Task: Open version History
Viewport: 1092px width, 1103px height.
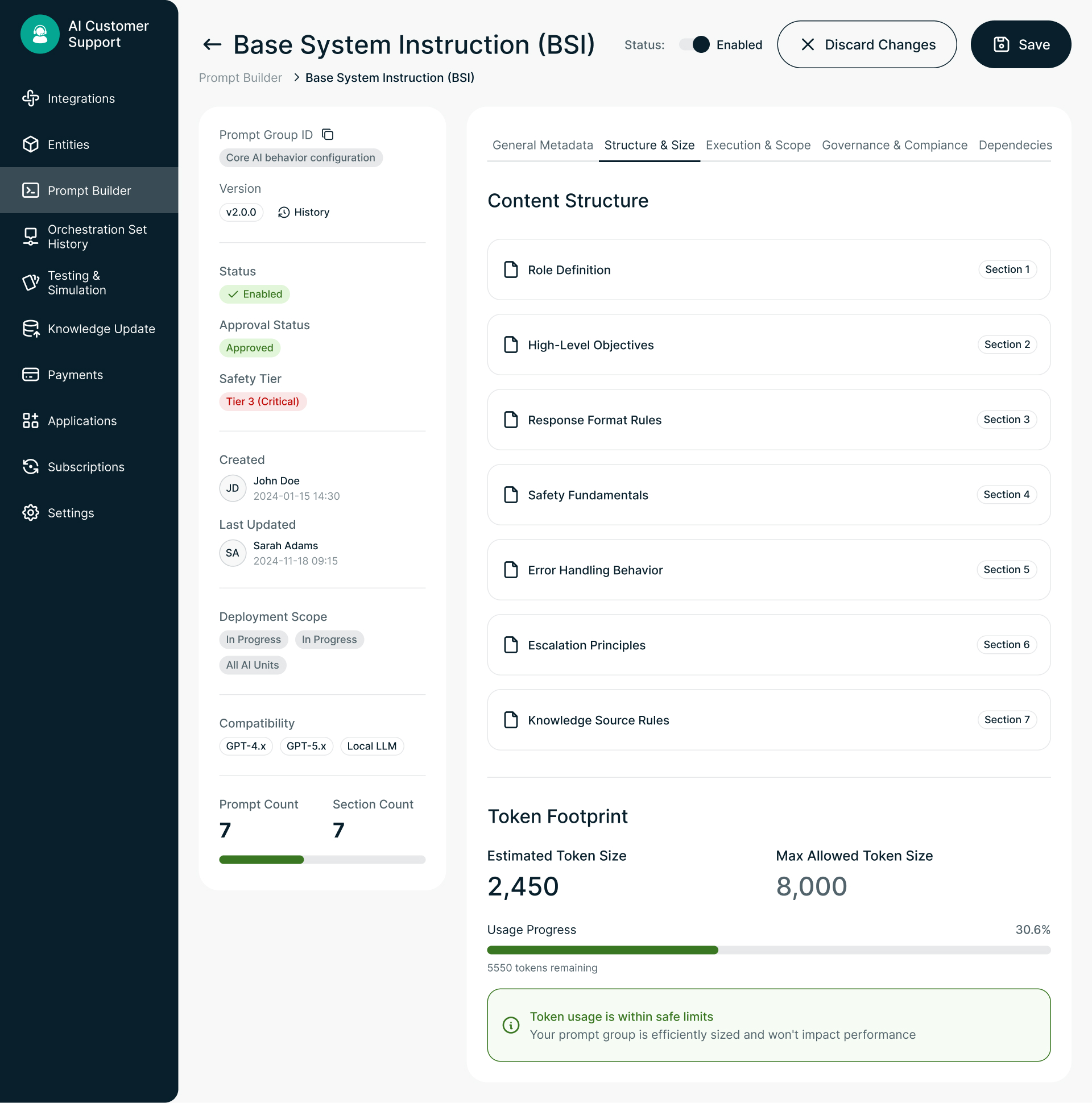Action: [304, 213]
